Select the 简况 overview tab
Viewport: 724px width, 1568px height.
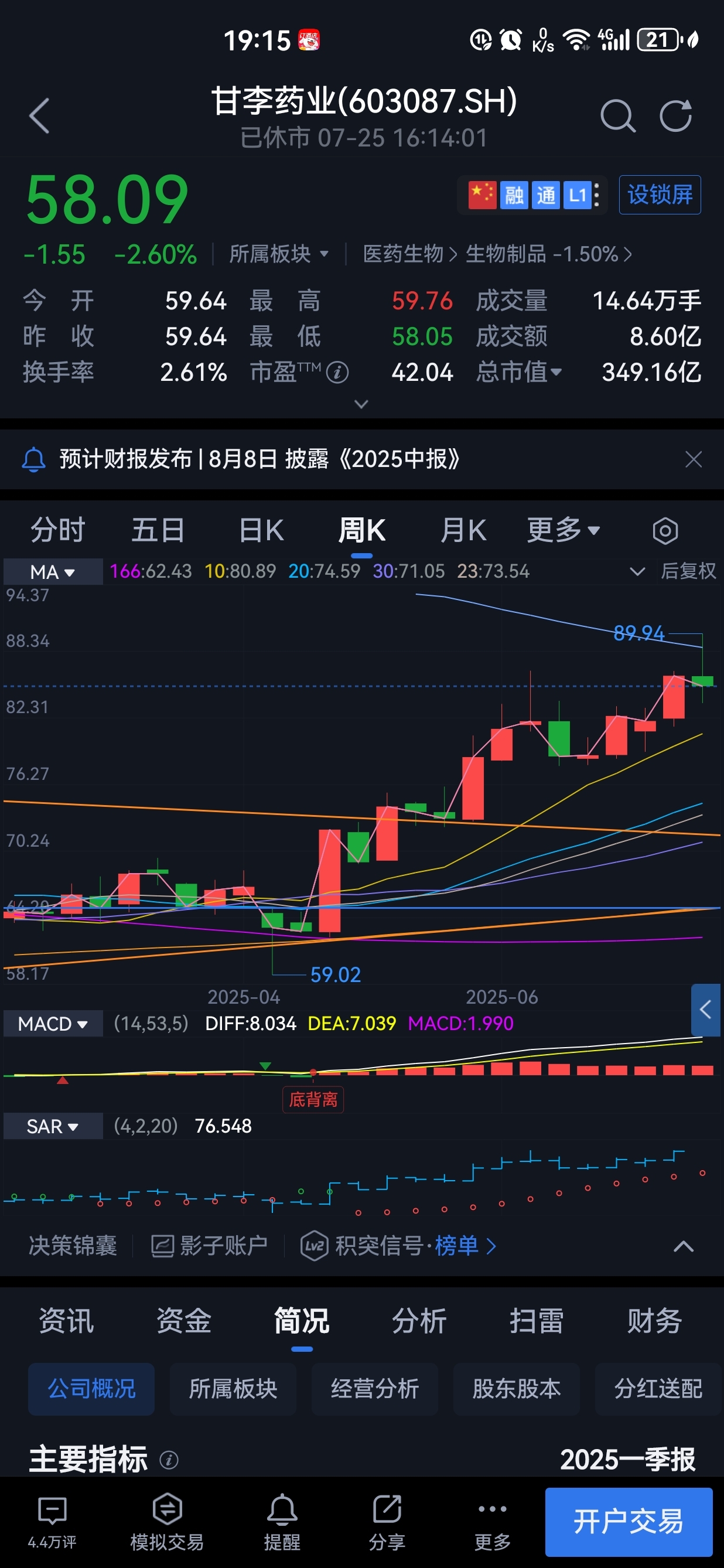pos(302,1321)
